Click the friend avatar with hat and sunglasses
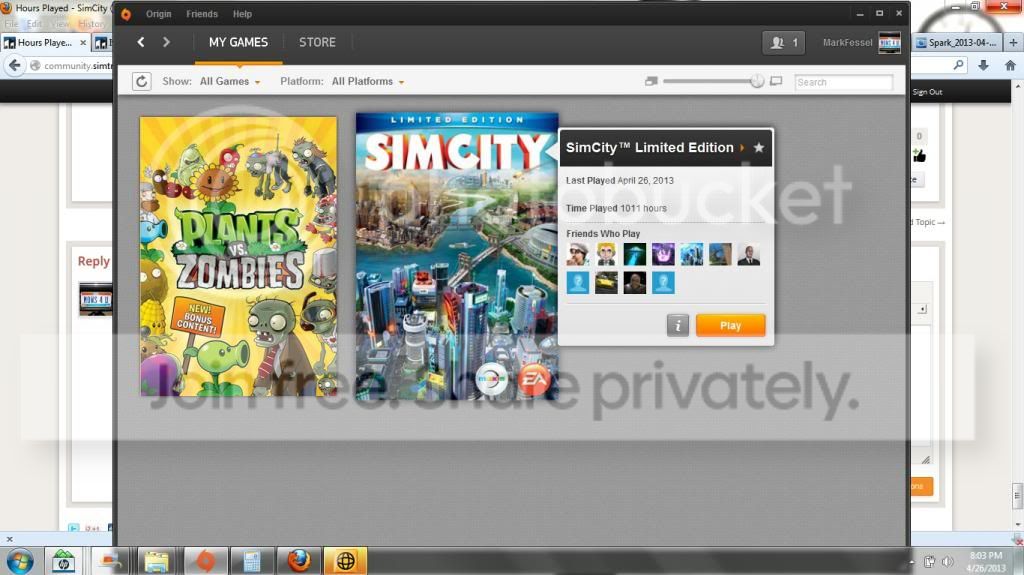 (577, 254)
